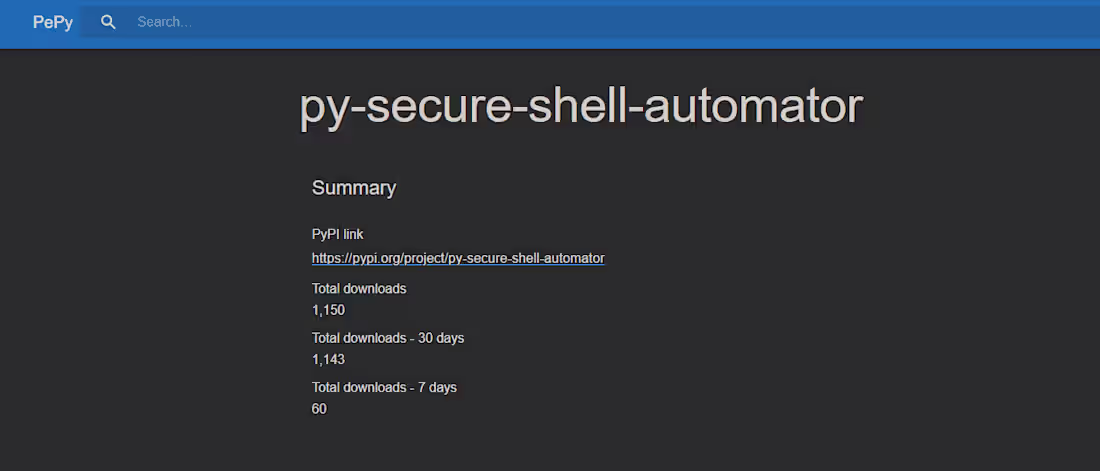1100x471 pixels.
Task: Click the "Total downloads" label above 1,150
Action: pyautogui.click(x=358, y=288)
